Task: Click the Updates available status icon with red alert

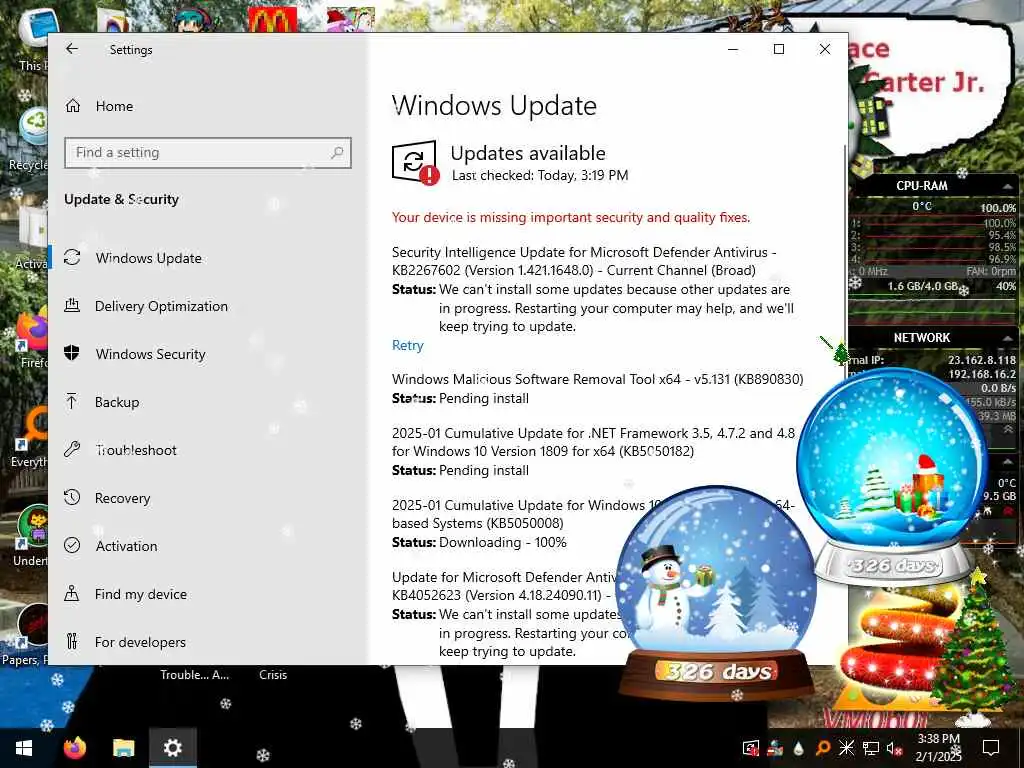Action: coord(415,163)
